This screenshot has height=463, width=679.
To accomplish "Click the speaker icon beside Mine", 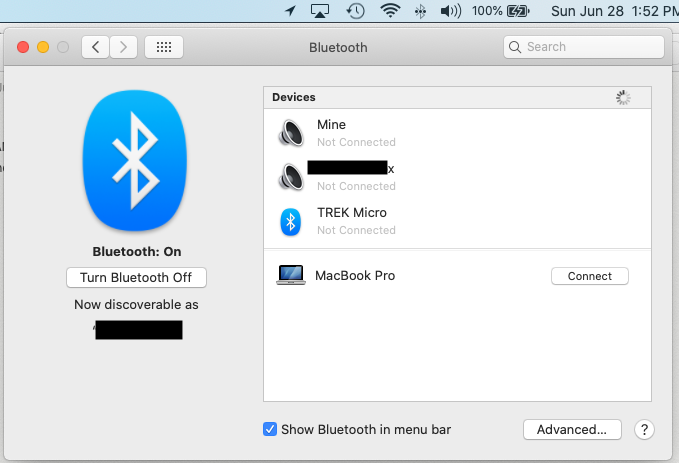I will point(291,133).
